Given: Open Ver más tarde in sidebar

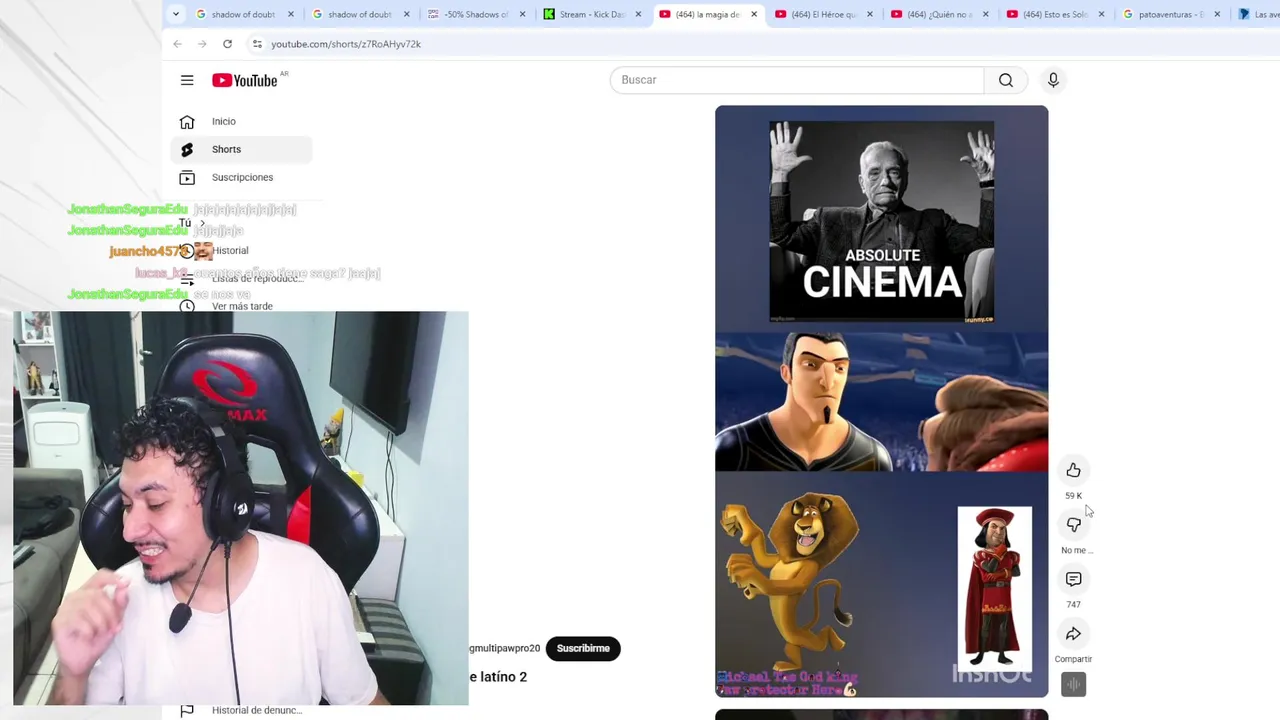Looking at the screenshot, I should pyautogui.click(x=242, y=306).
